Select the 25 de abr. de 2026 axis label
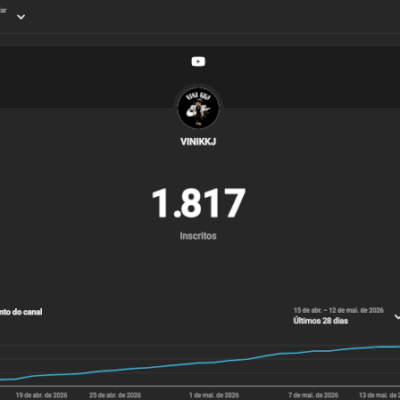The width and height of the screenshot is (400, 400). 115,395
